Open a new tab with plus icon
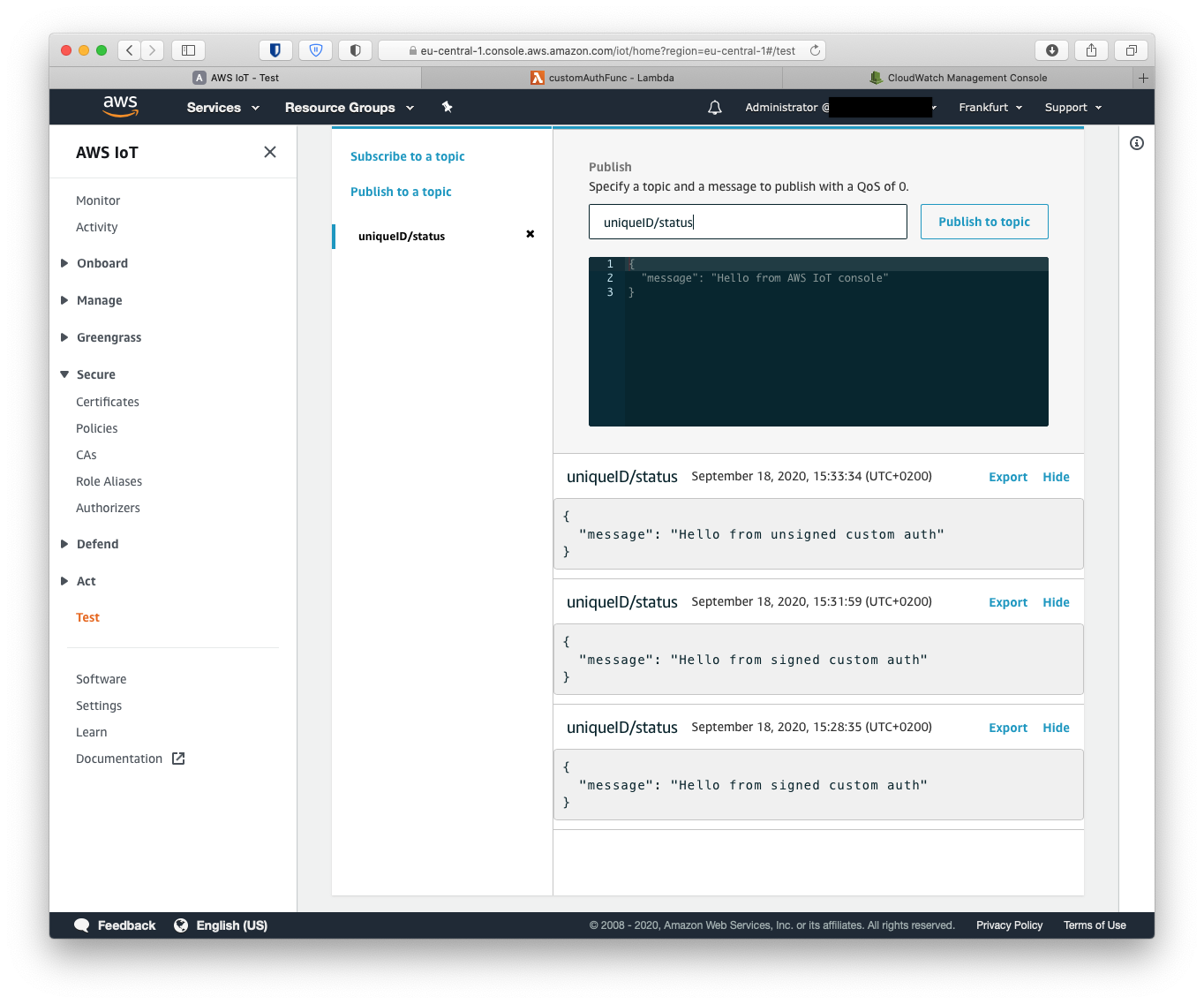Screen dimensions: 1204x1004 [x=1143, y=78]
